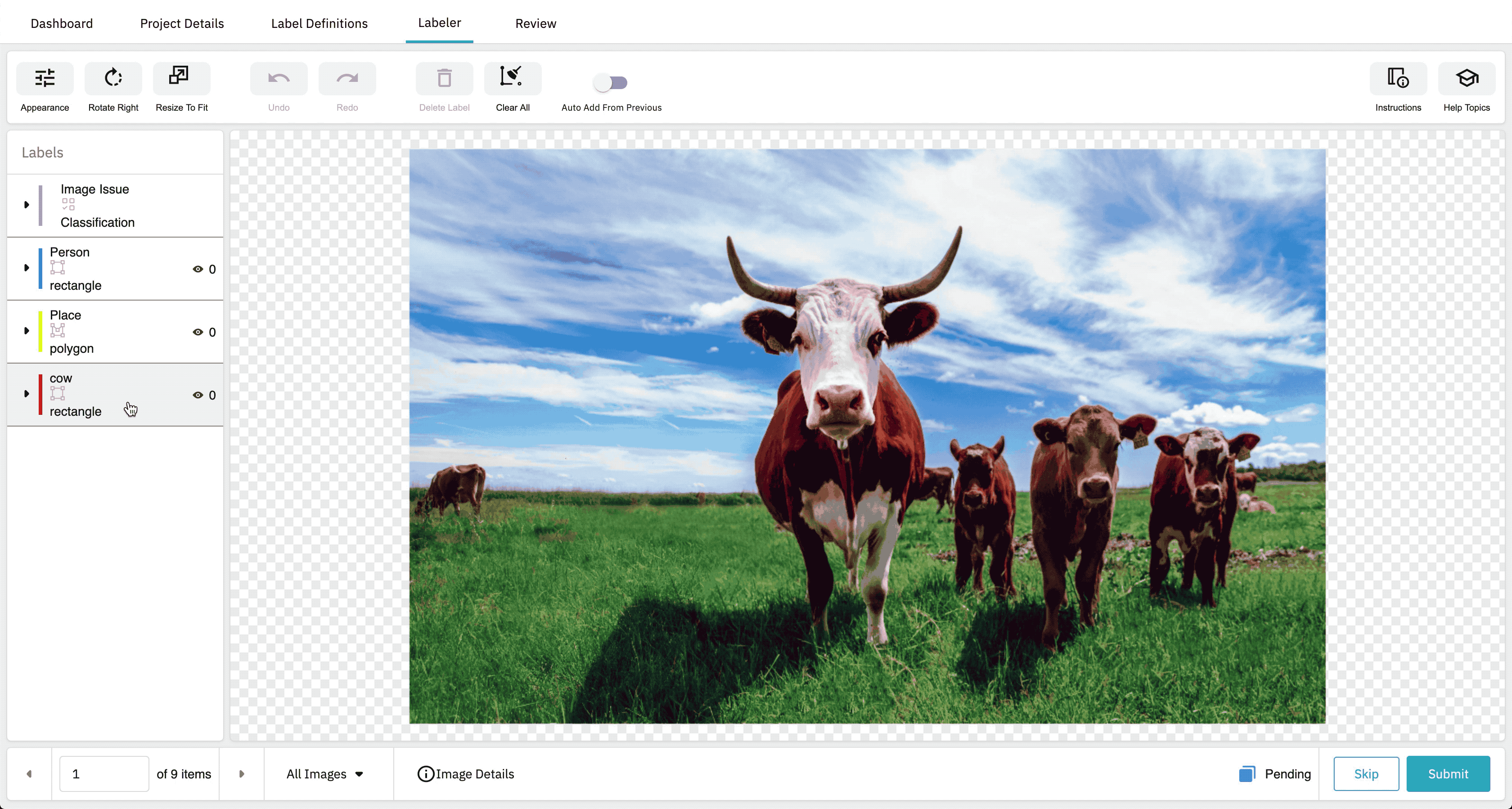Screen dimensions: 1512x809
Task: Switch to the Dashboard tab
Action: pos(62,23)
